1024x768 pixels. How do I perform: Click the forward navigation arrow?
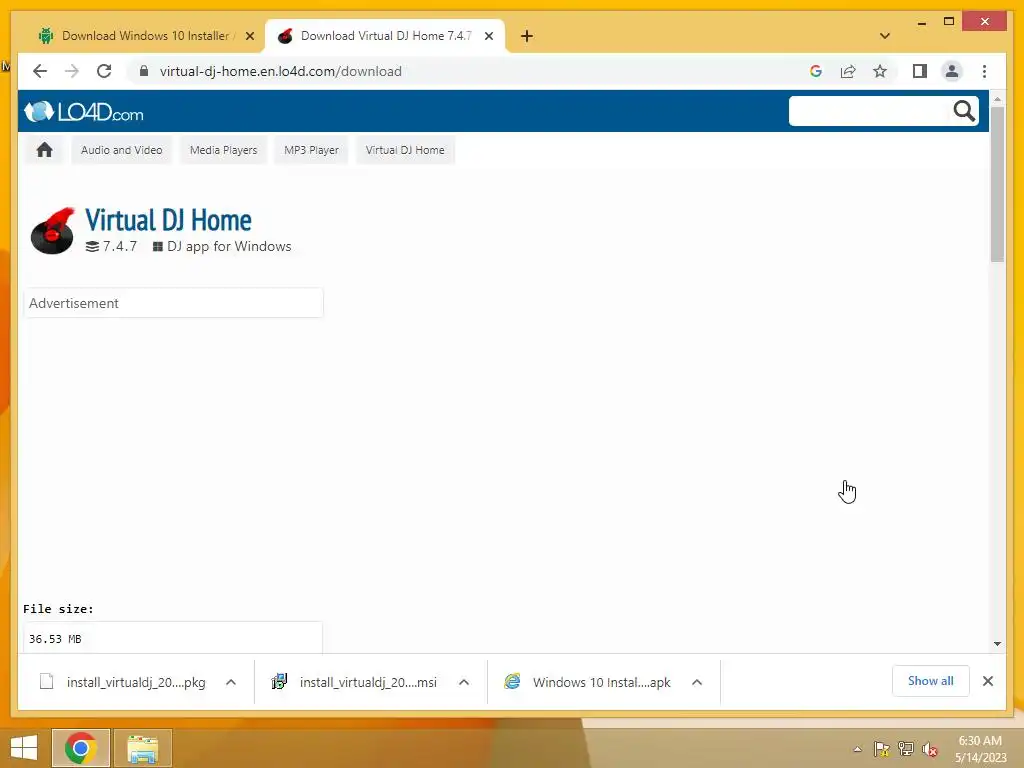point(72,71)
